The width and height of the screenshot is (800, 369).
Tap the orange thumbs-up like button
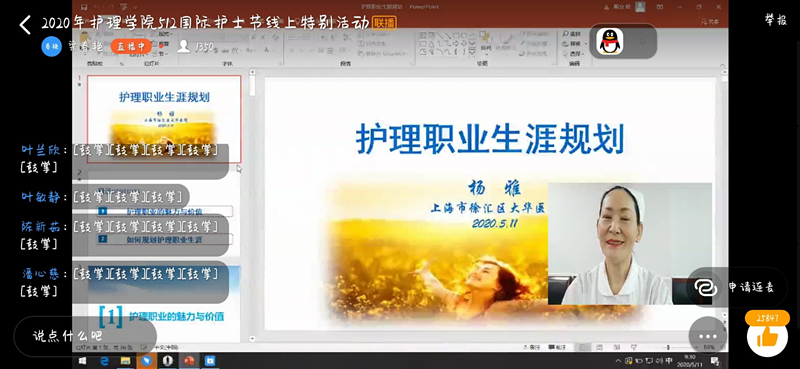pos(767,337)
